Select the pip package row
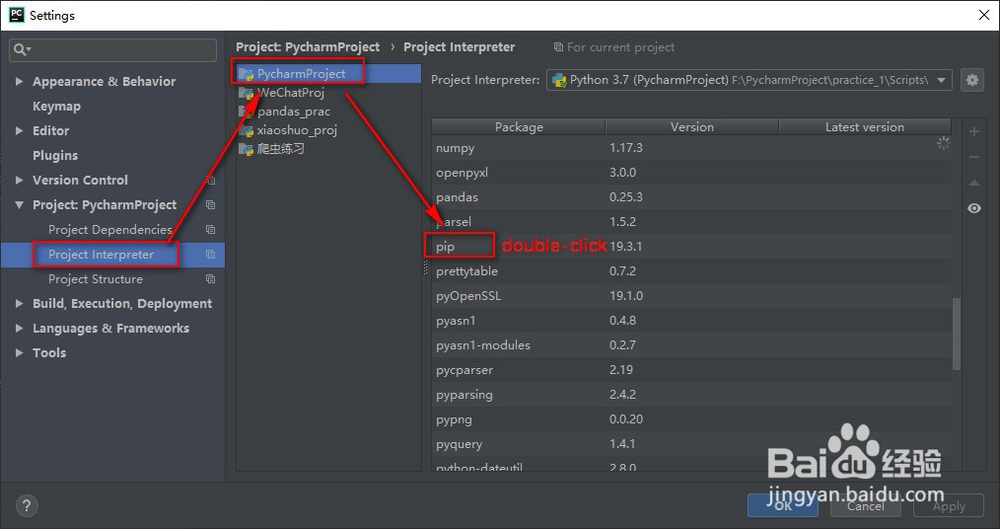1000x529 pixels. point(691,246)
